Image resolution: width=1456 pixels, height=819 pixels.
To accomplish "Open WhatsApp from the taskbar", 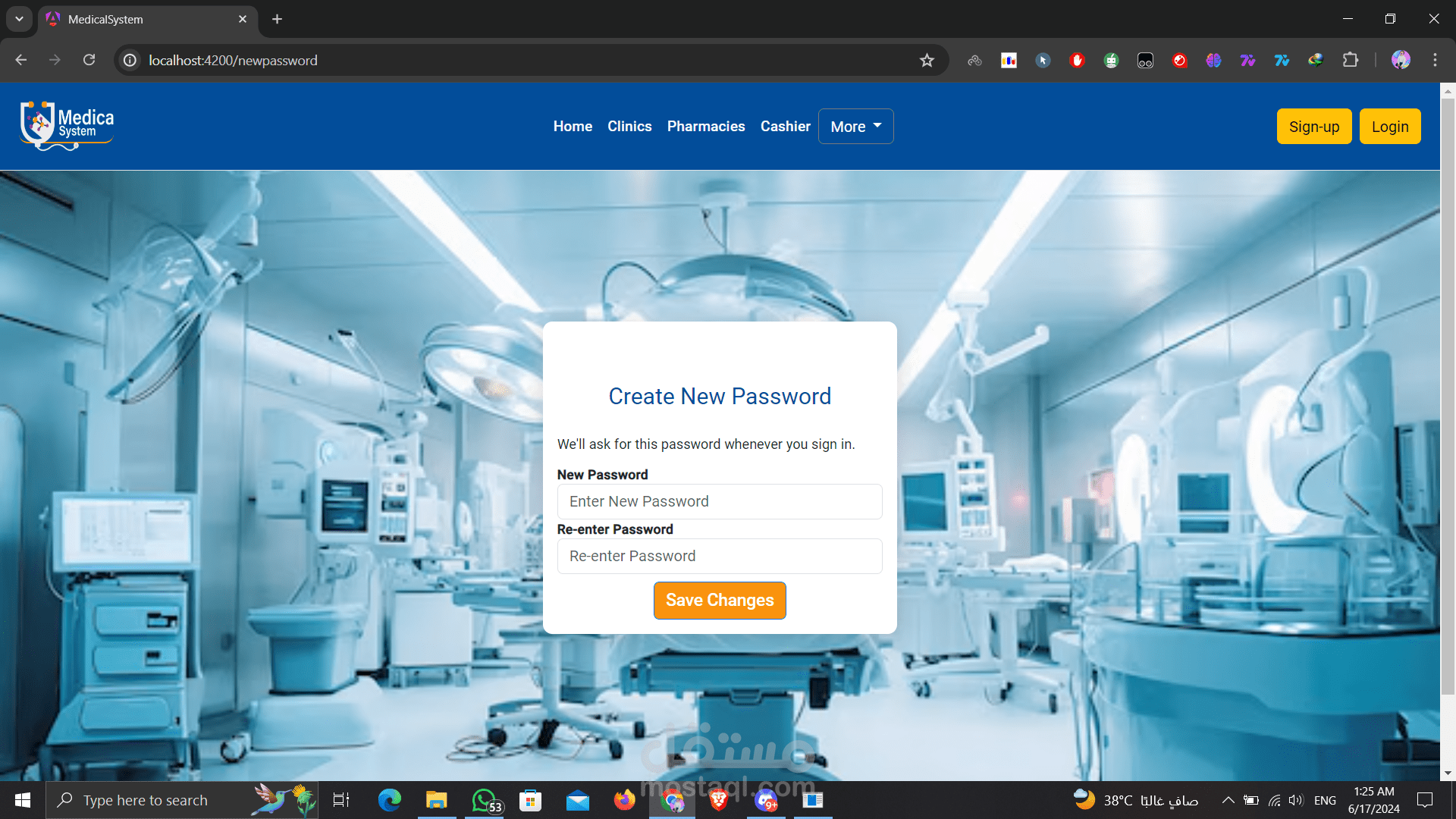I will pos(485,800).
